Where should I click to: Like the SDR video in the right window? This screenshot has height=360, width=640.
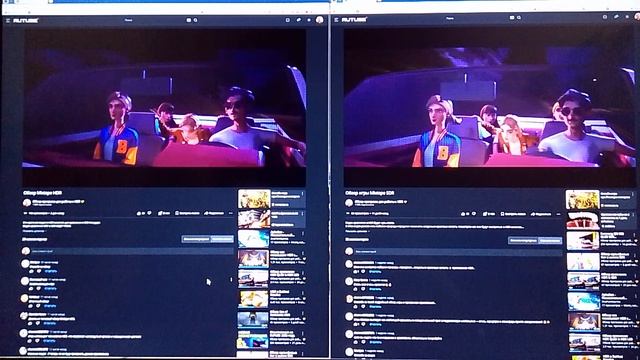point(464,213)
